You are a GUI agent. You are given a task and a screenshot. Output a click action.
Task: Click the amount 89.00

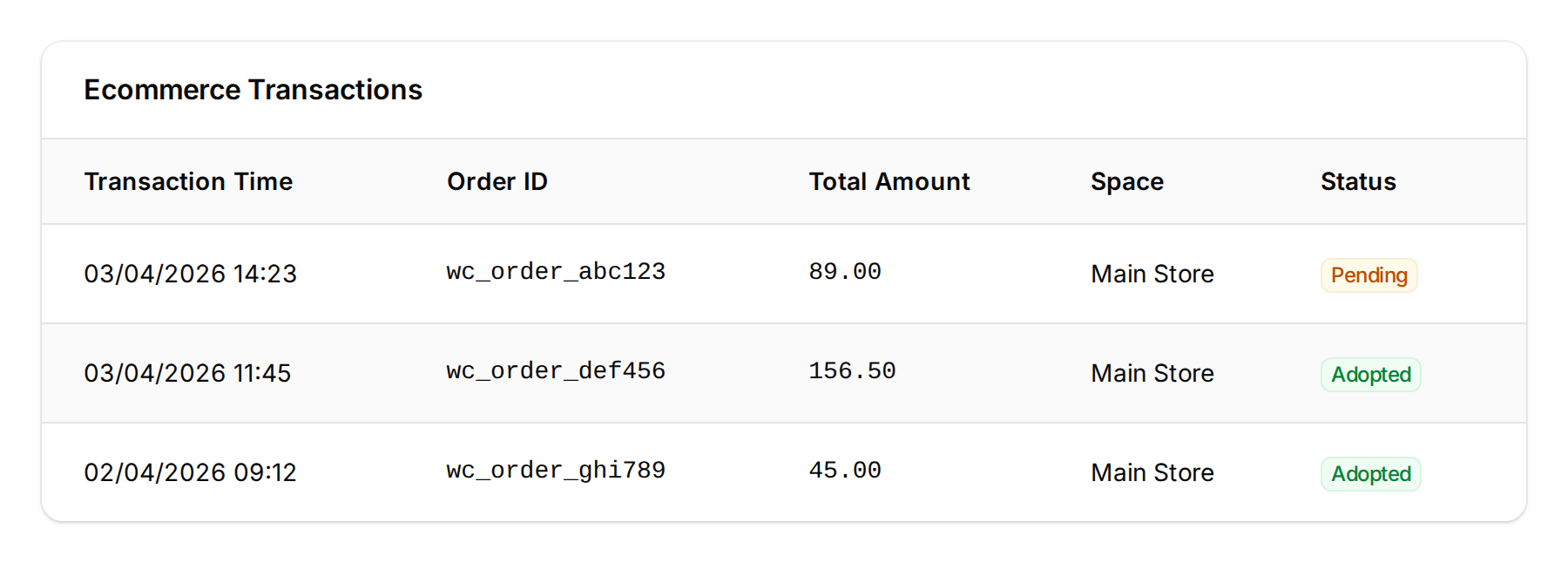click(x=844, y=272)
